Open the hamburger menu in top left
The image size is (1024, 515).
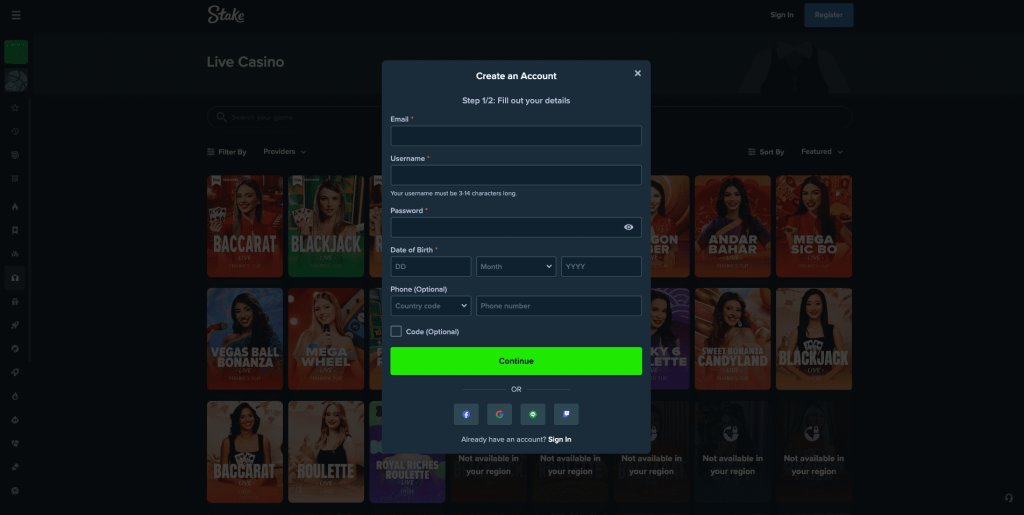[16, 15]
